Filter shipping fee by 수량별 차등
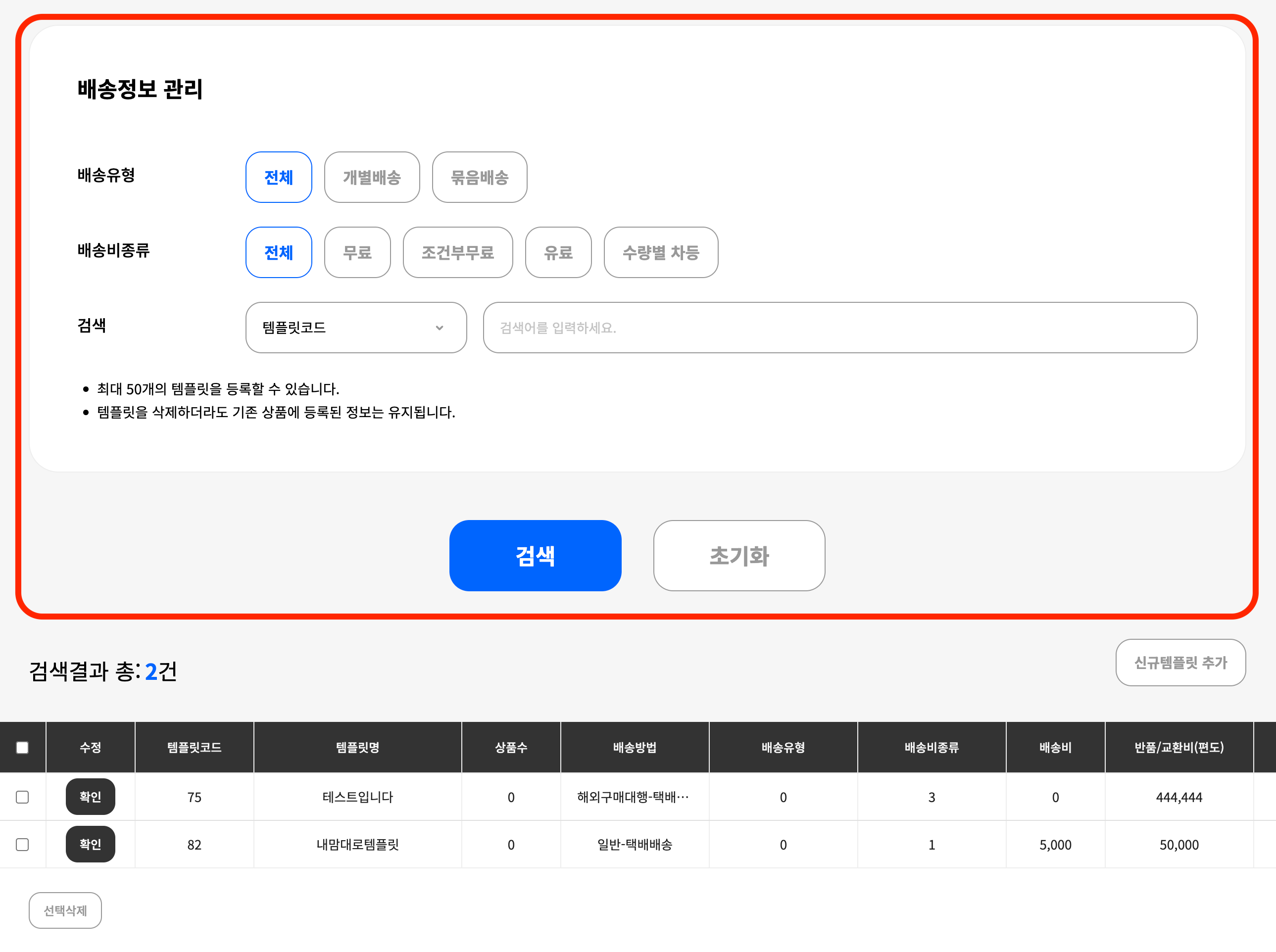Screen dimensions: 1276x952 click(x=660, y=252)
